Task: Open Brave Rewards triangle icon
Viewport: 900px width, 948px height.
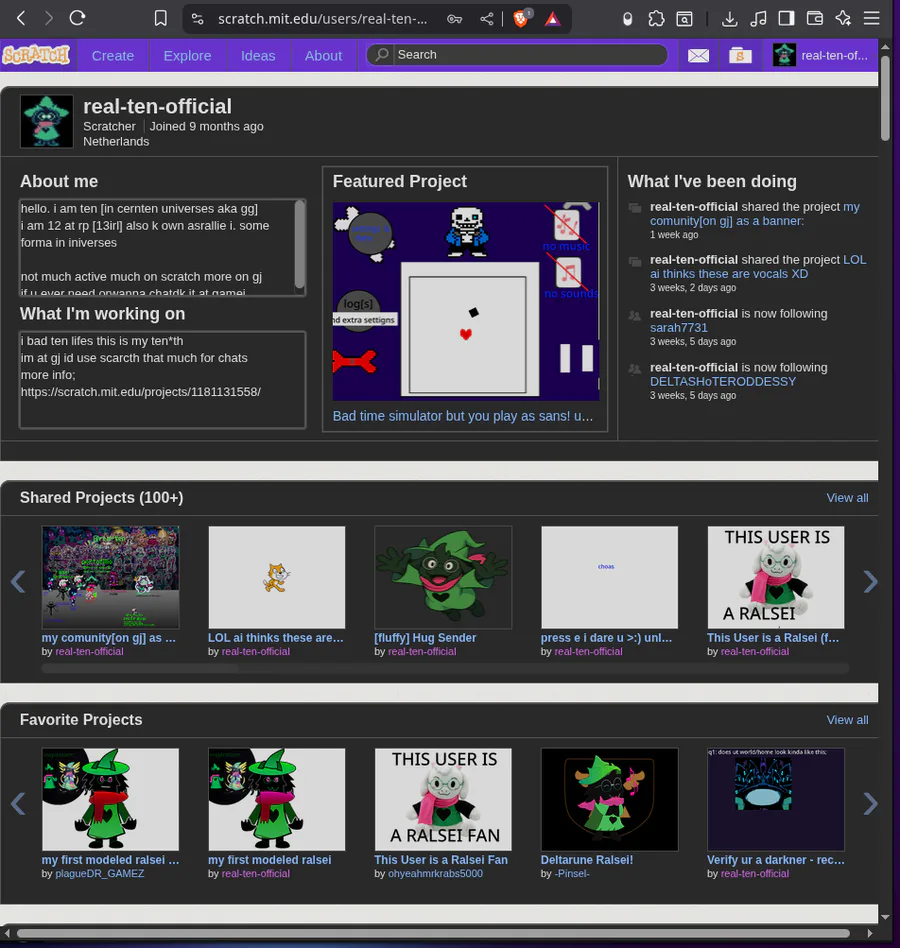Action: coord(552,19)
